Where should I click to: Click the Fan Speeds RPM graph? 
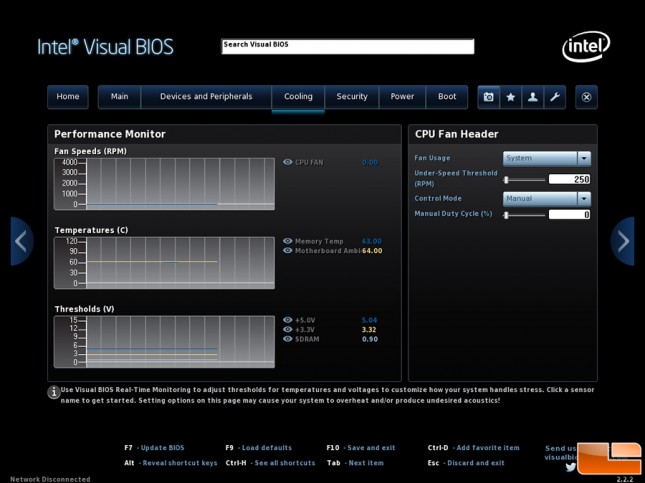click(164, 184)
